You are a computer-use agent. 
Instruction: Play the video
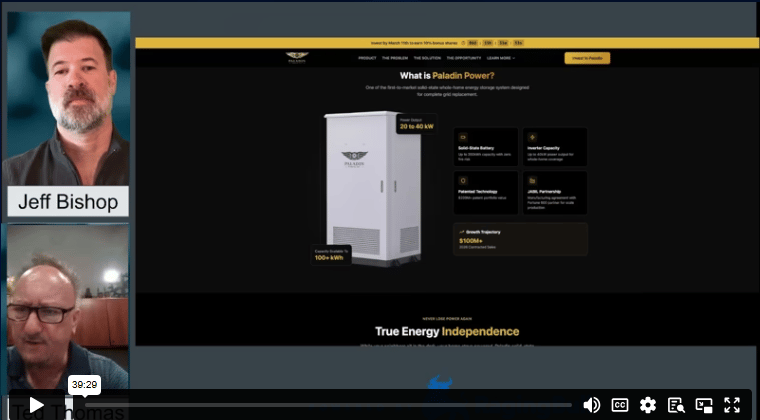point(36,405)
